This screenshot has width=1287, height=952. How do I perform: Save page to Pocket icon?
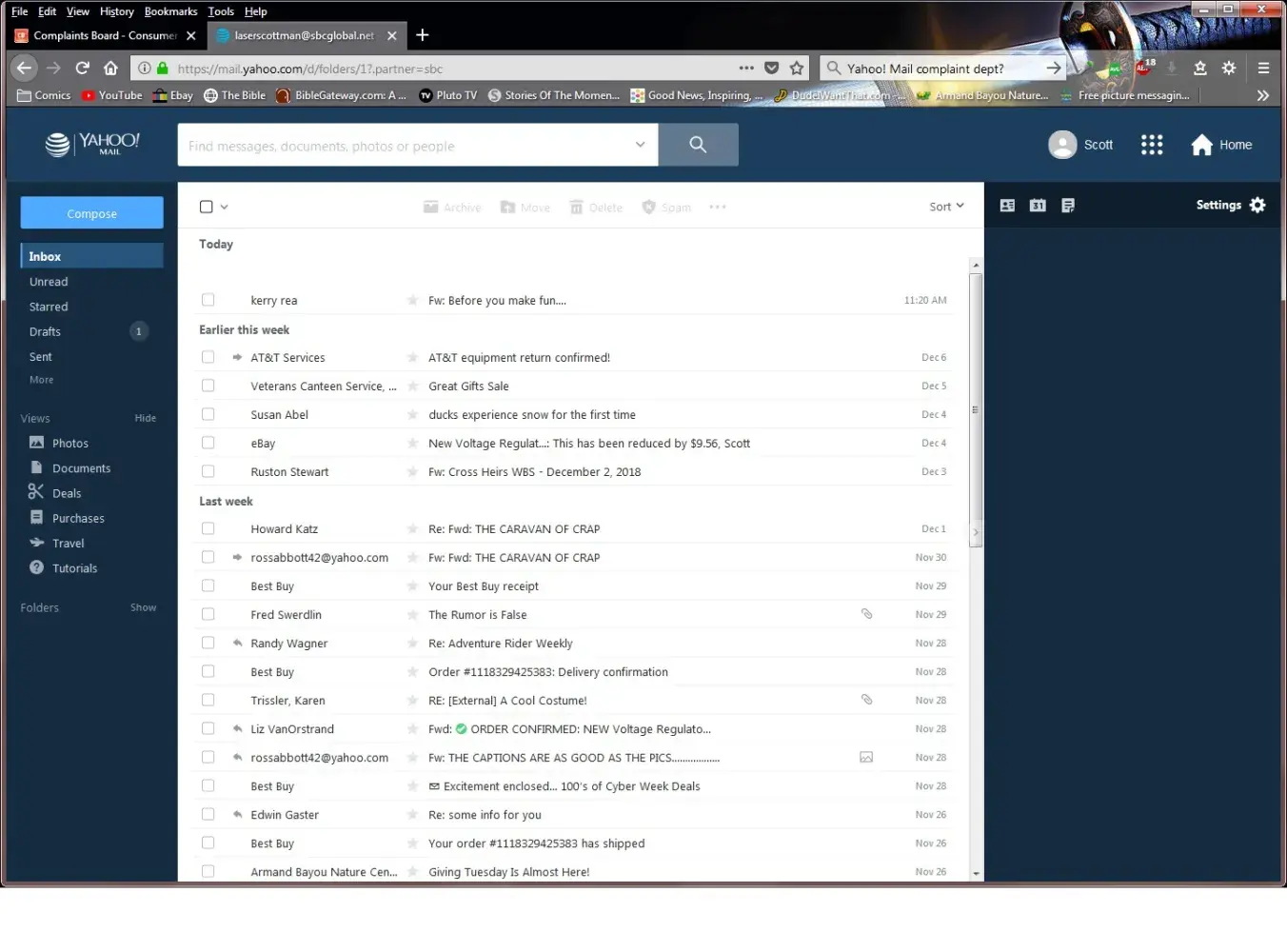[x=772, y=69]
